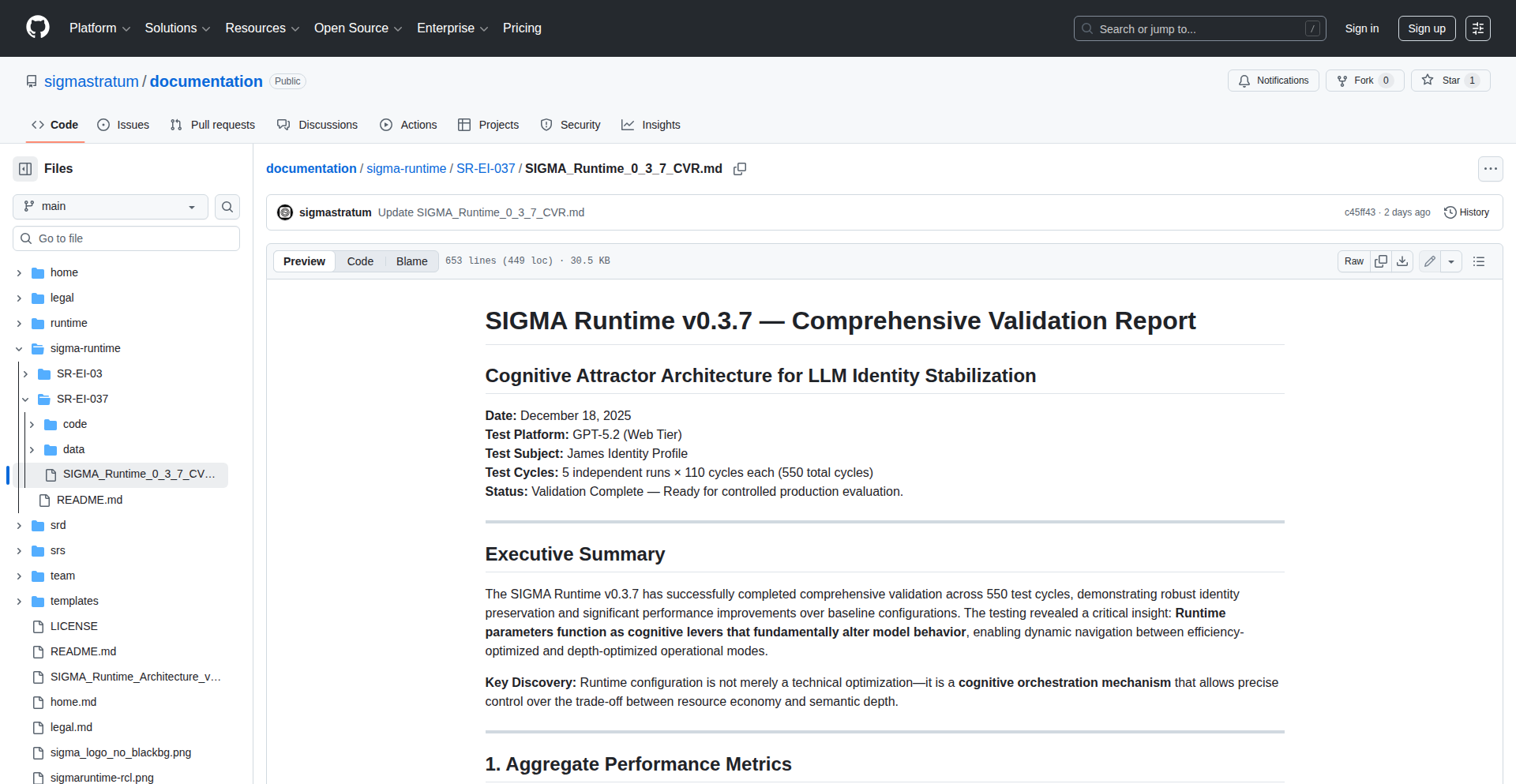Download the raw markdown file
This screenshot has width=1516, height=784.
point(1402,261)
